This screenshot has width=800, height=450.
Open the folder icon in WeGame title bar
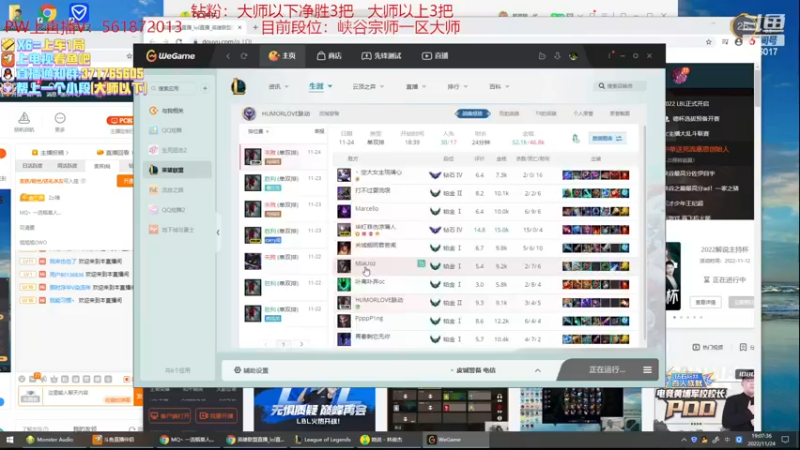[542, 56]
